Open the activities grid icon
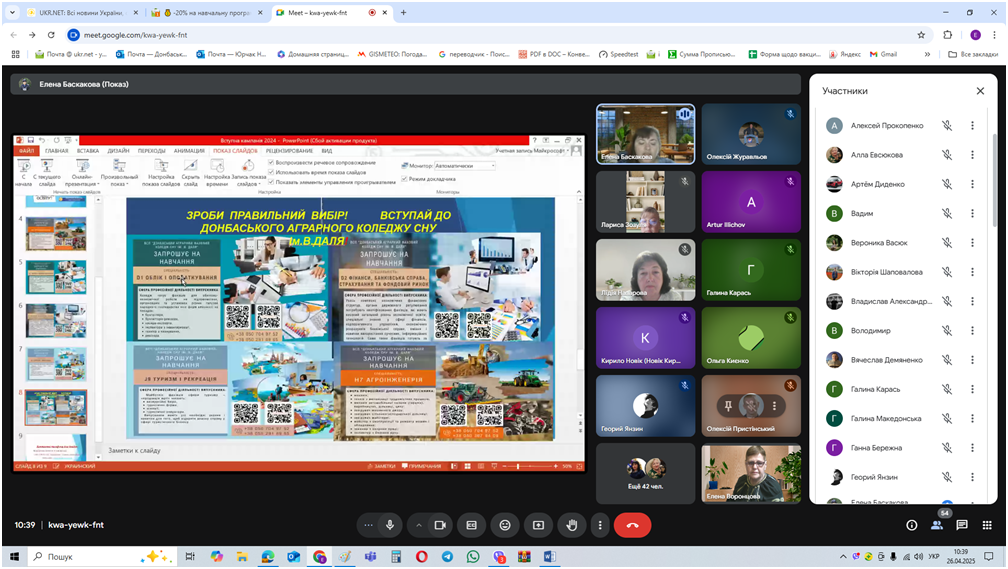The height and width of the screenshot is (569, 1008). tap(987, 525)
